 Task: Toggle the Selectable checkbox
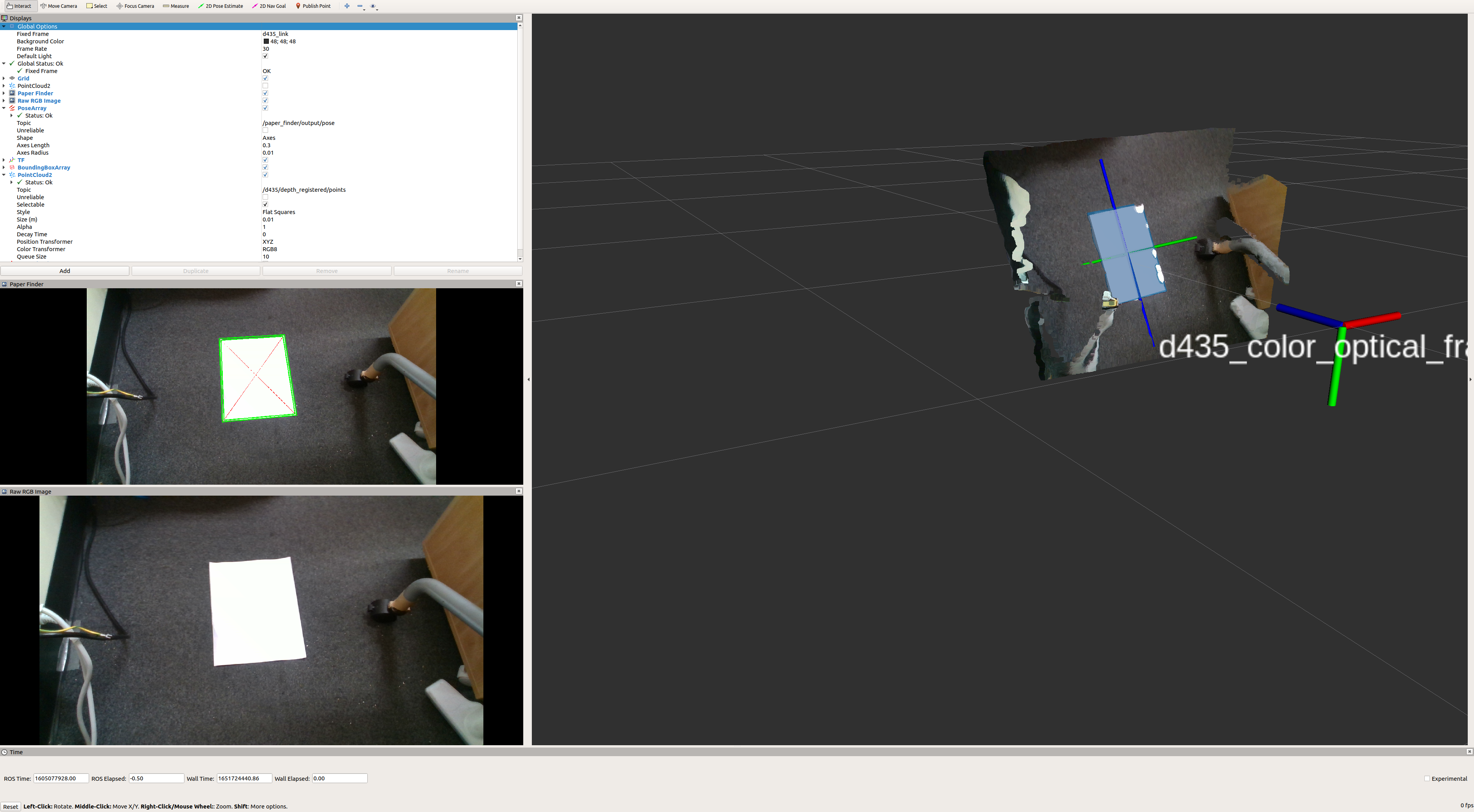[265, 205]
